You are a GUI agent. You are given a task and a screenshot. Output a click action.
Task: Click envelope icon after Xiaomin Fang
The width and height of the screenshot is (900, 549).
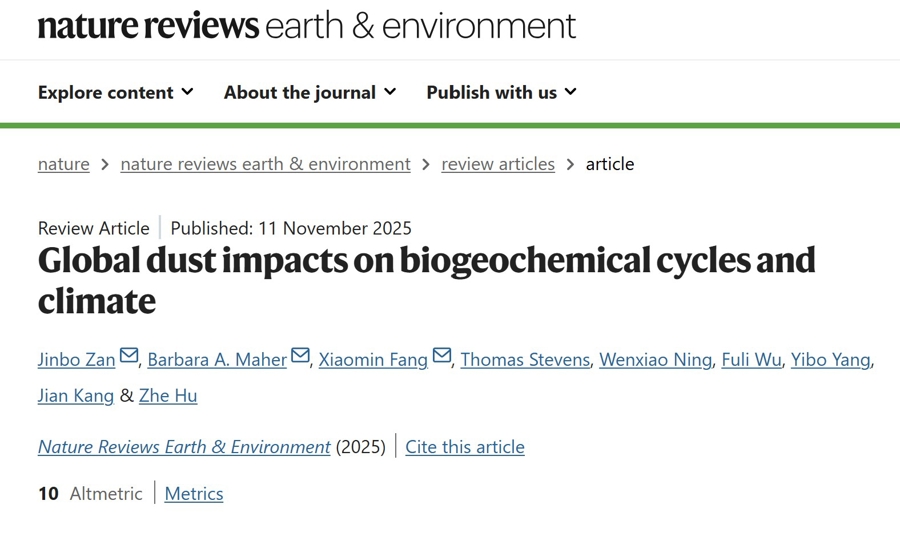pyautogui.click(x=441, y=356)
